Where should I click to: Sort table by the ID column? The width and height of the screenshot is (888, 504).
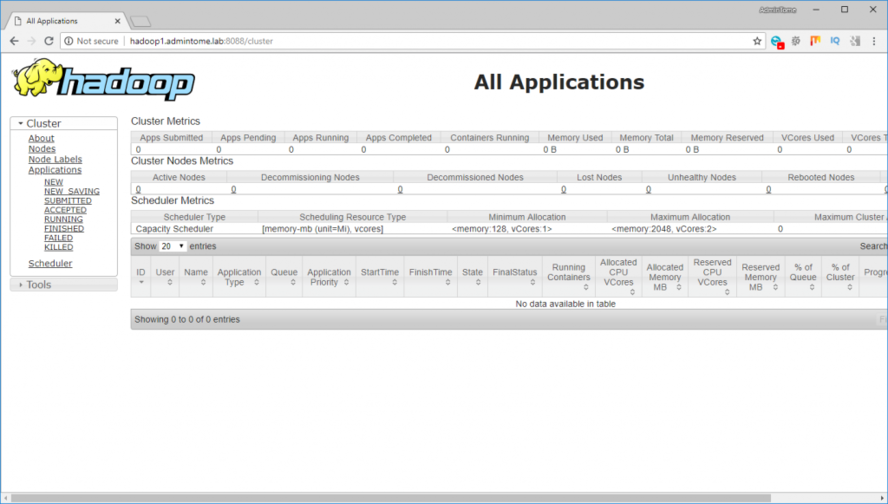pos(141,277)
